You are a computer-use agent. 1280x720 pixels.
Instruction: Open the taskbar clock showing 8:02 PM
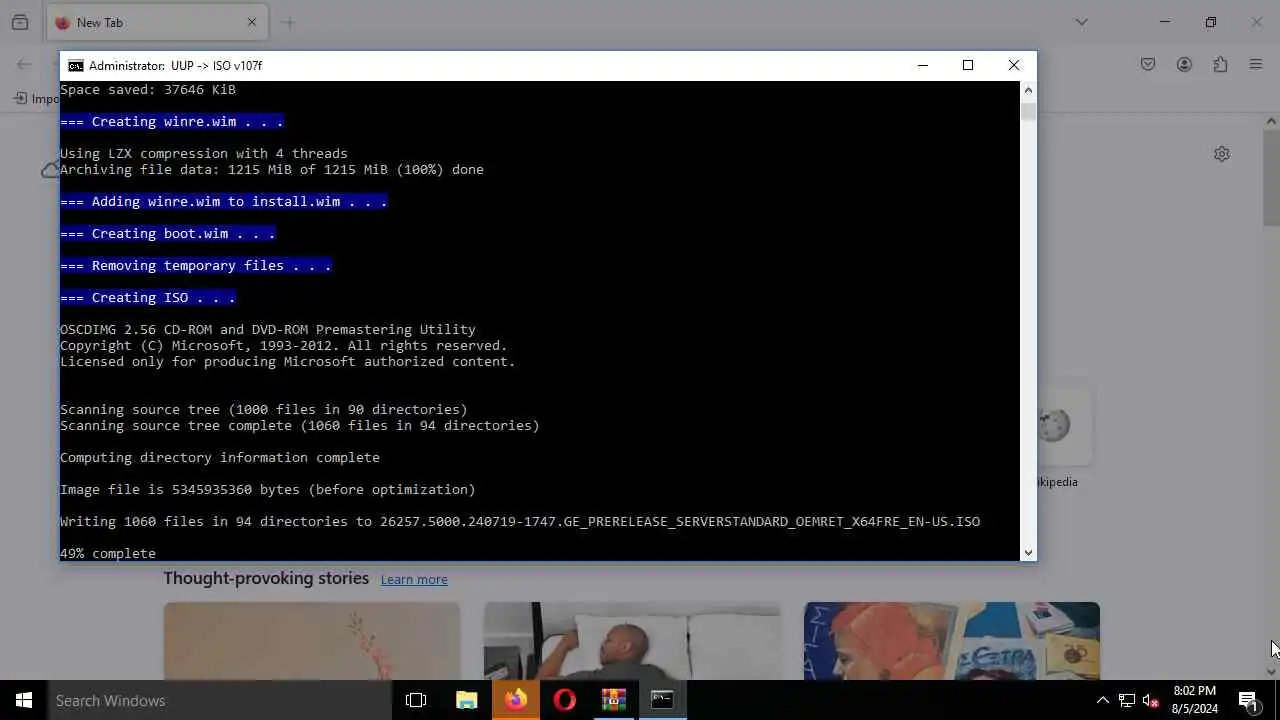tap(1195, 700)
